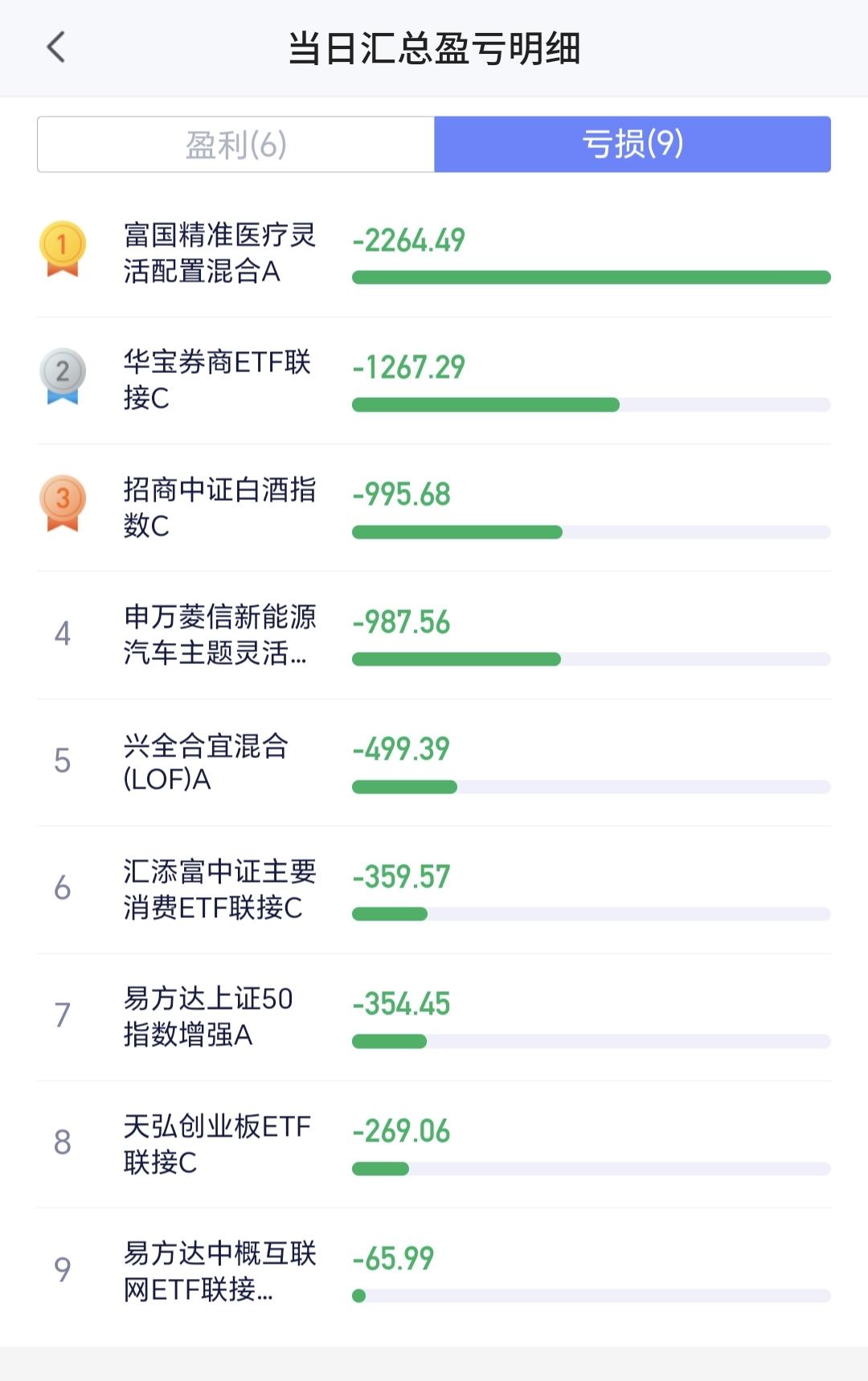
Task: Click the bronze rank 3 medal
Action: tap(63, 503)
